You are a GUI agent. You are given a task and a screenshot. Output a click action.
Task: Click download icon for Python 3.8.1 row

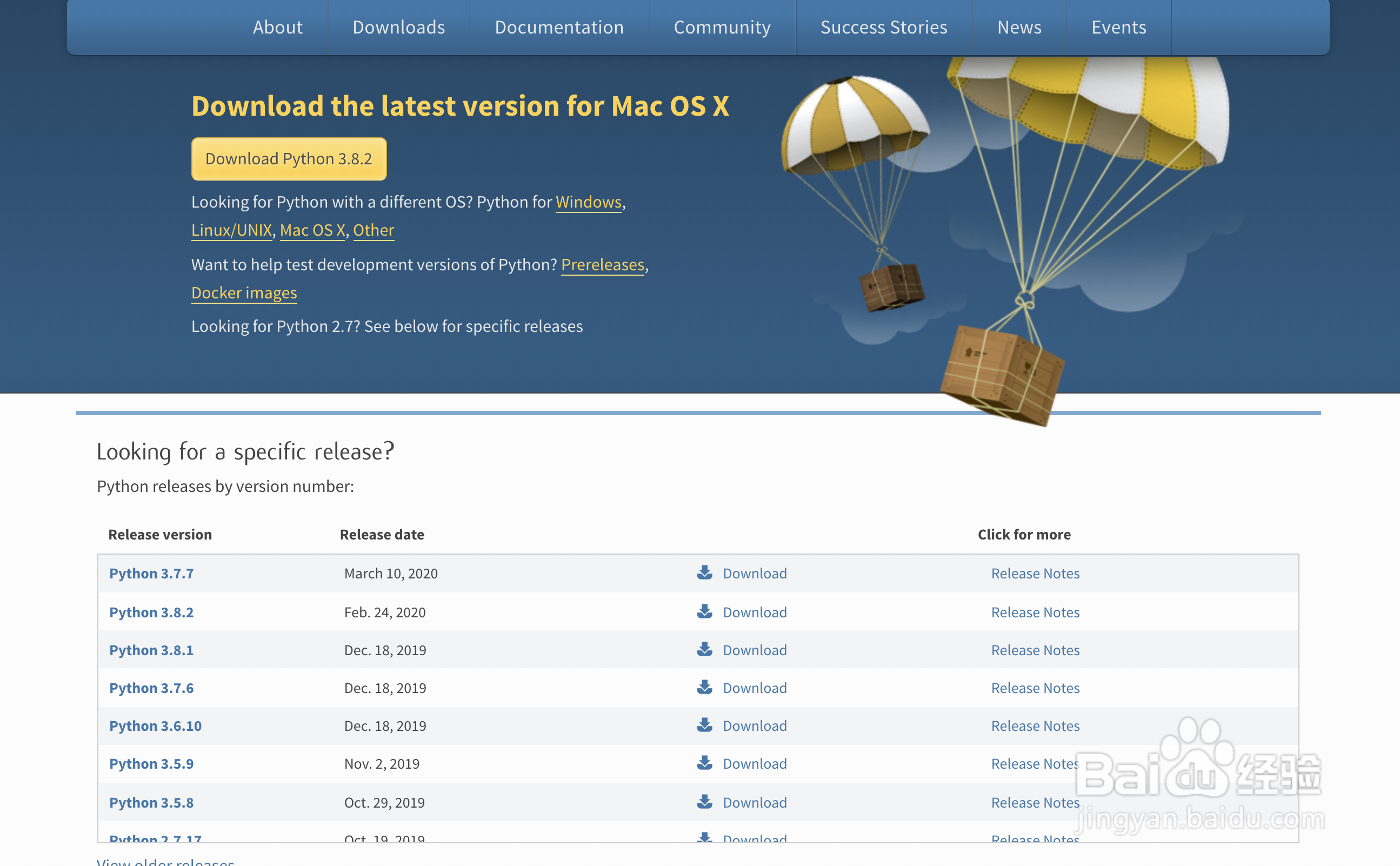704,650
